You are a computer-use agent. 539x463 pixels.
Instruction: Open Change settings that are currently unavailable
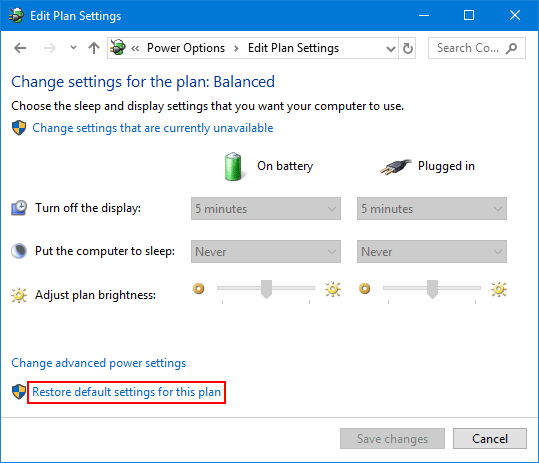point(153,128)
